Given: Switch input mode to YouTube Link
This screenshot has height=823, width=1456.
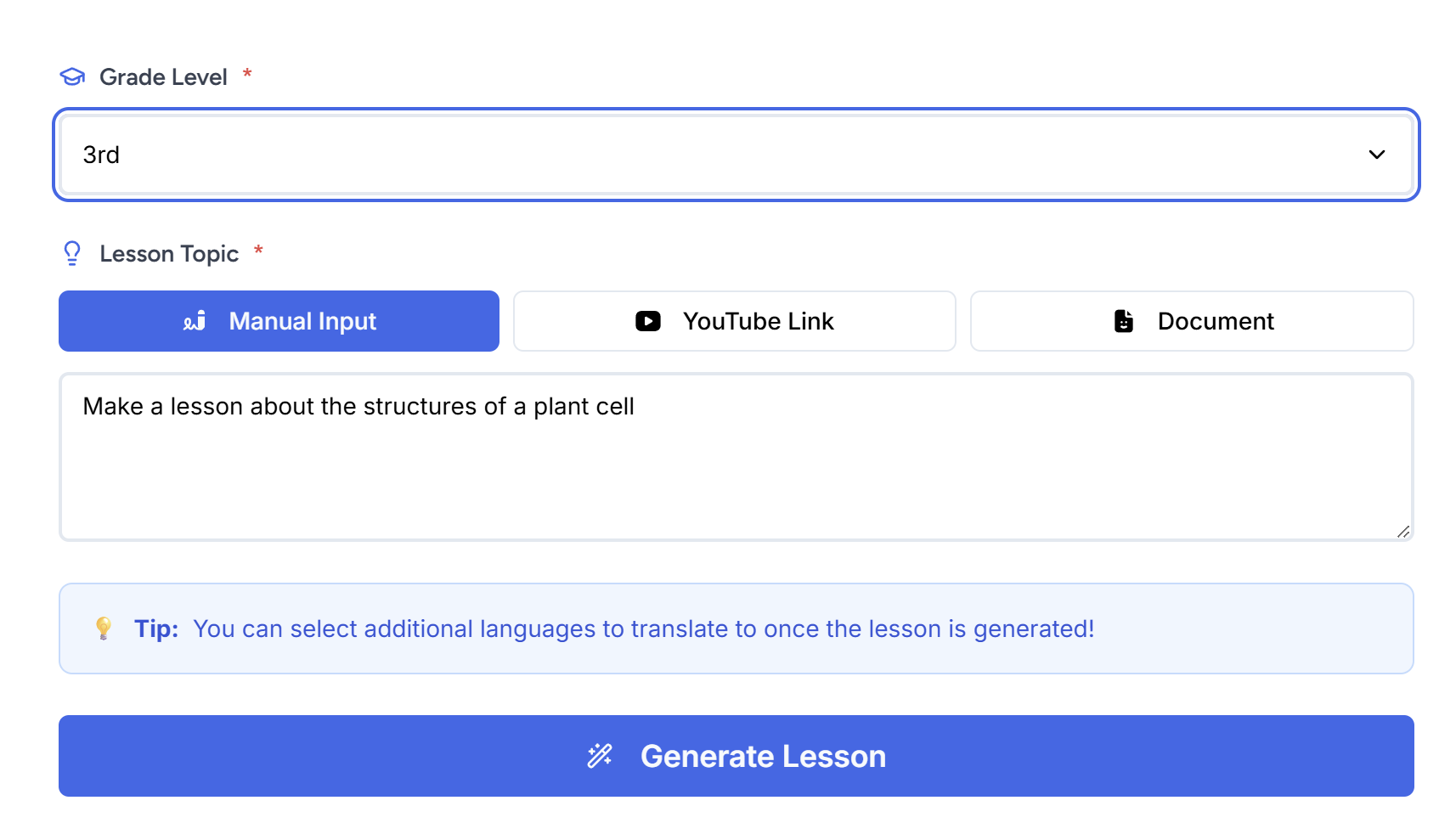Looking at the screenshot, I should coord(734,321).
